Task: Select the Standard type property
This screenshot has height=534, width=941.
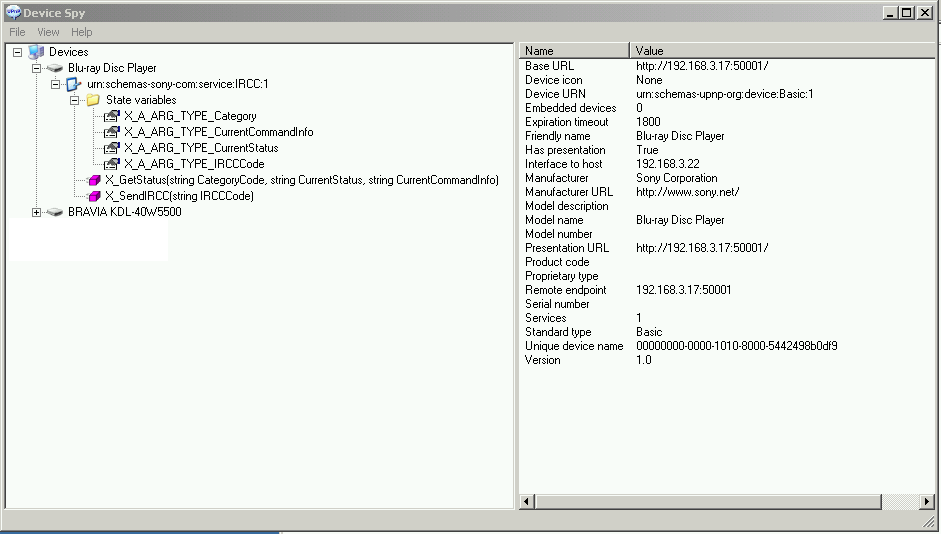Action: [x=558, y=332]
